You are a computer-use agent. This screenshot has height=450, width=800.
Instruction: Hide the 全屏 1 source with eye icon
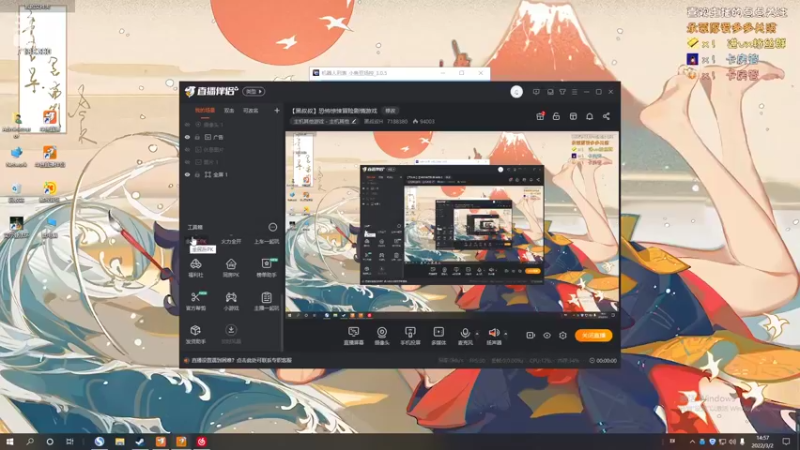click(187, 174)
